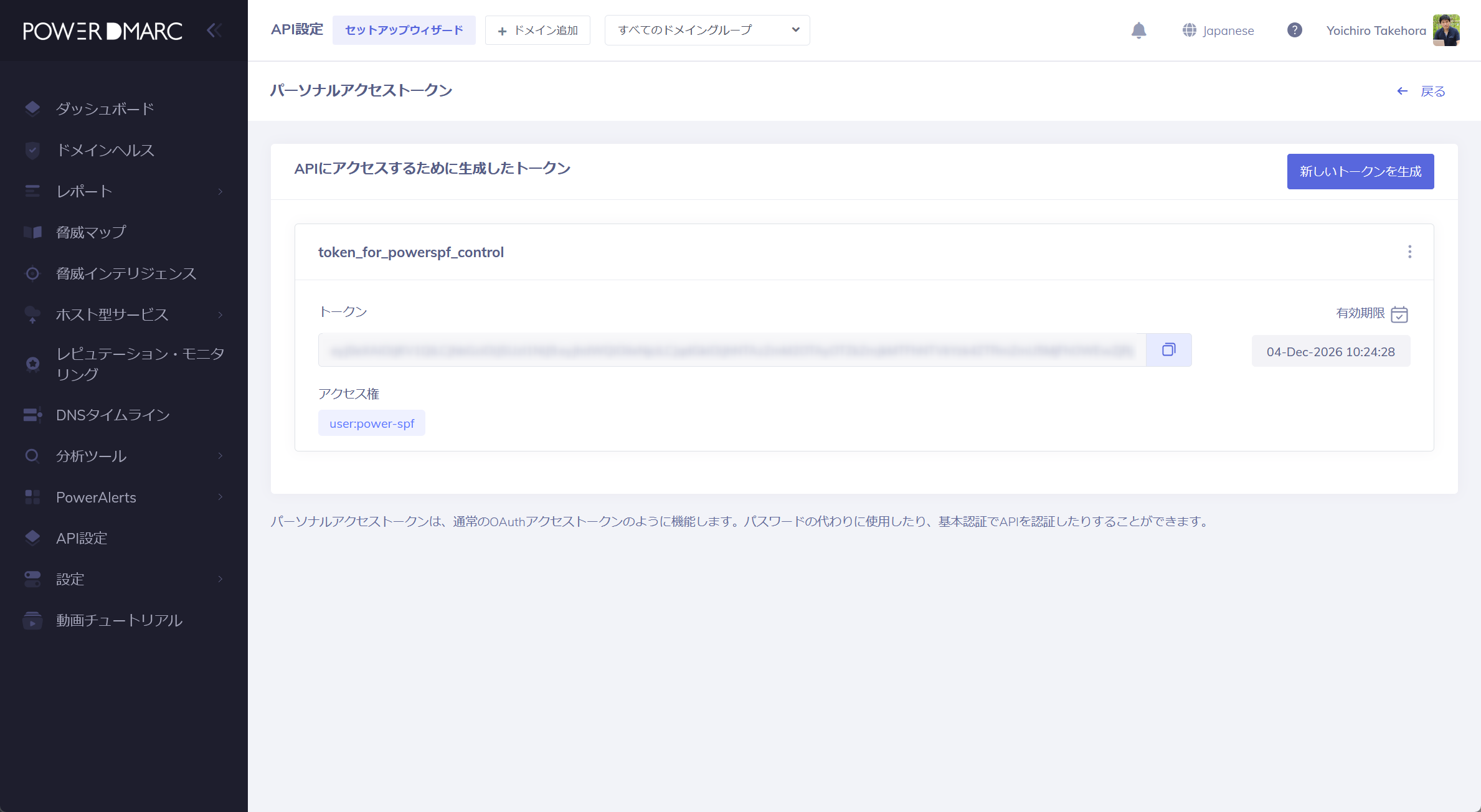Open ダッシュボード in the sidebar
This screenshot has width=1481, height=812.
click(x=105, y=109)
